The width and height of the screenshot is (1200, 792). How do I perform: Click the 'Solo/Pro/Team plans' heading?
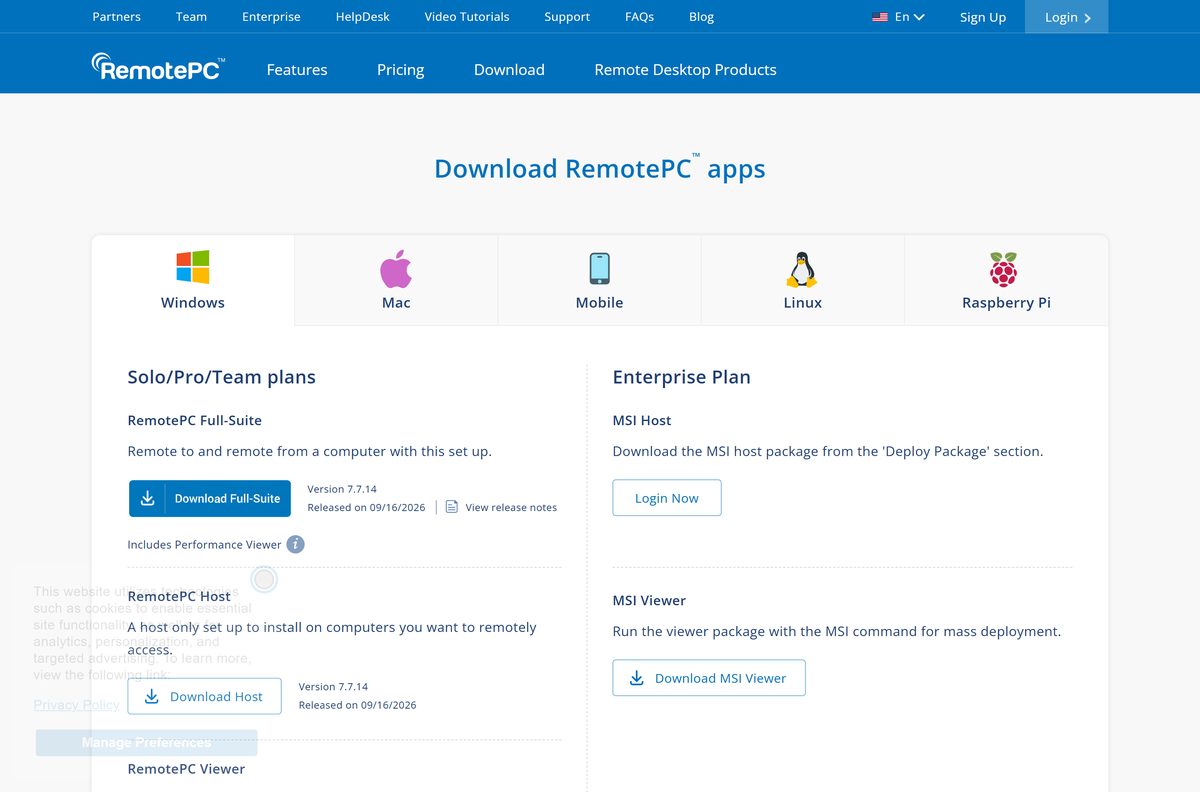pyautogui.click(x=221, y=377)
